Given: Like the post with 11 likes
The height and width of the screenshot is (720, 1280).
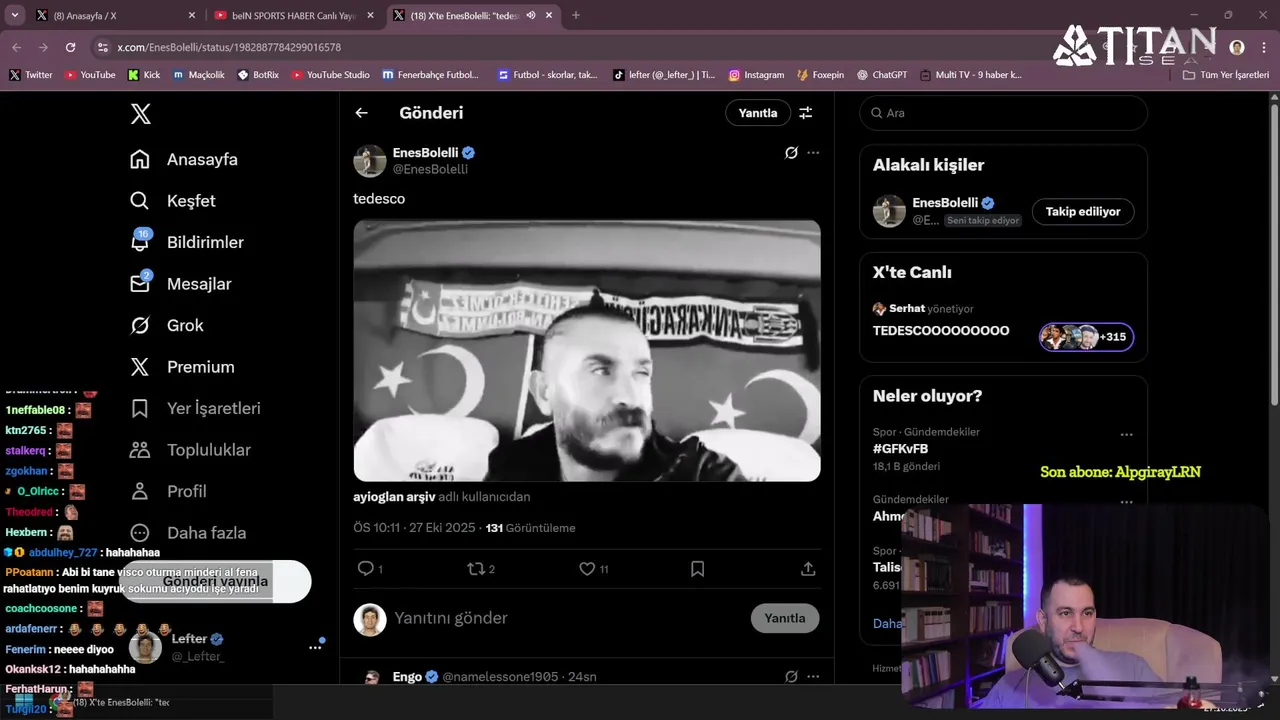Looking at the screenshot, I should (x=593, y=569).
